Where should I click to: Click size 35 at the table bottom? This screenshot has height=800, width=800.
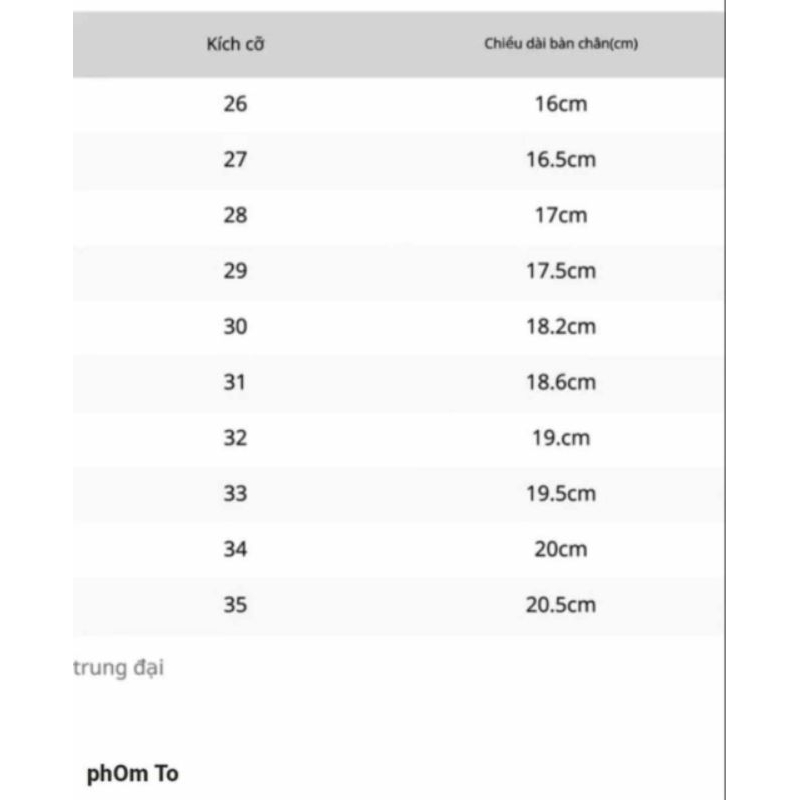235,605
